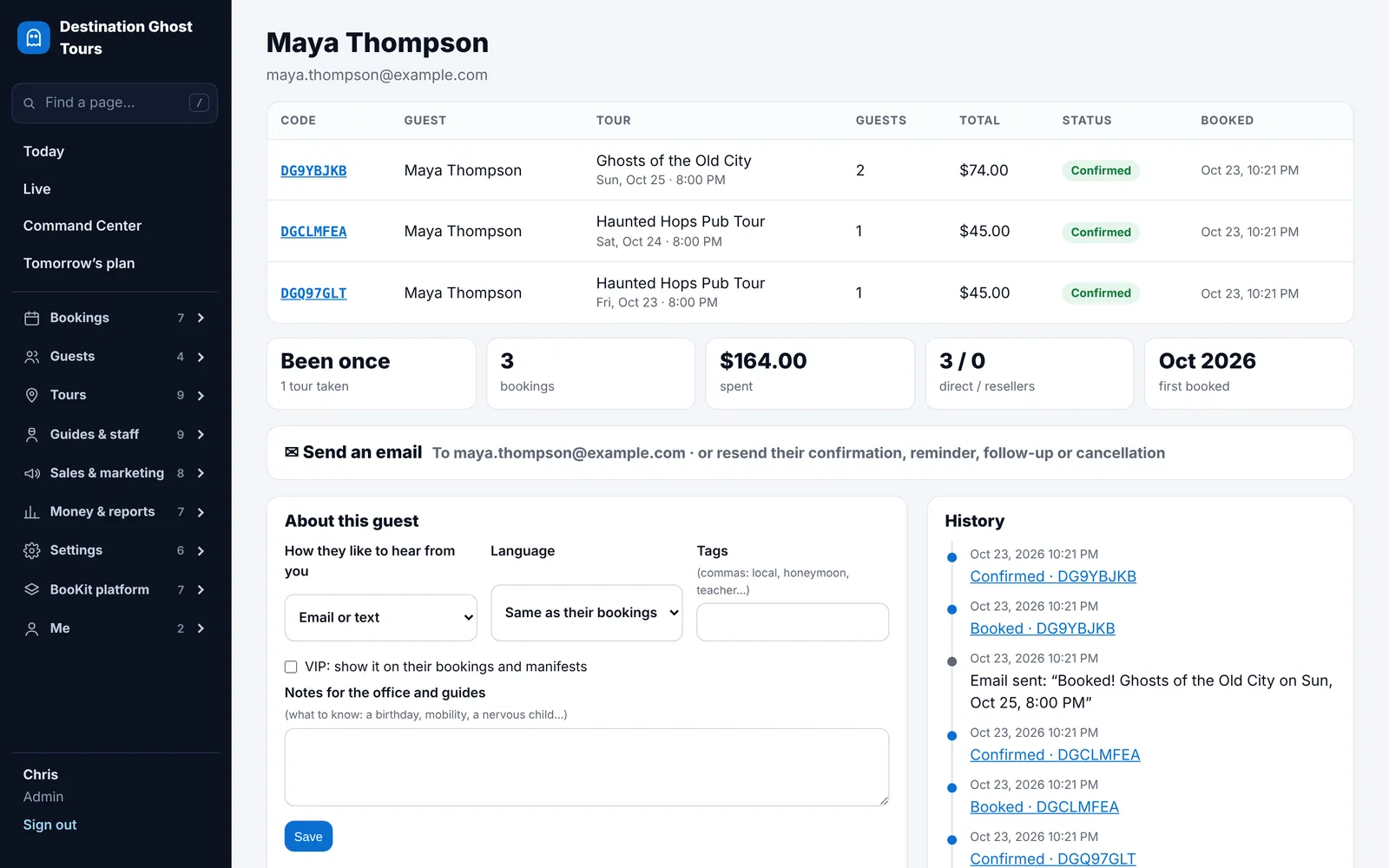Viewport: 1389px width, 868px height.
Task: Sign out of the account
Action: pyautogui.click(x=50, y=825)
